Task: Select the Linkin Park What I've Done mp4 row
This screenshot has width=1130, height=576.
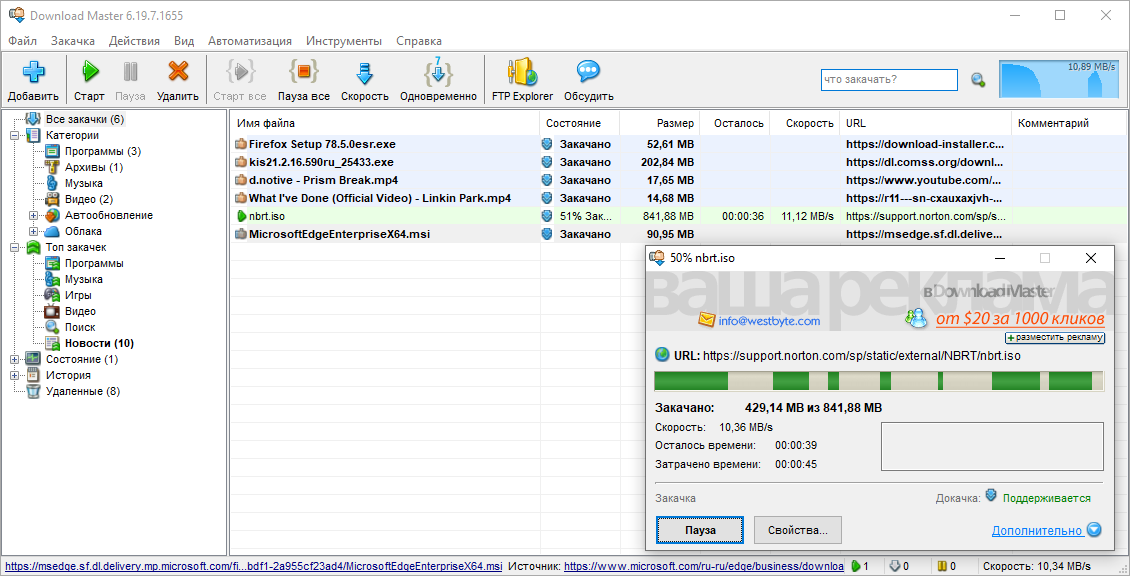Action: point(677,198)
